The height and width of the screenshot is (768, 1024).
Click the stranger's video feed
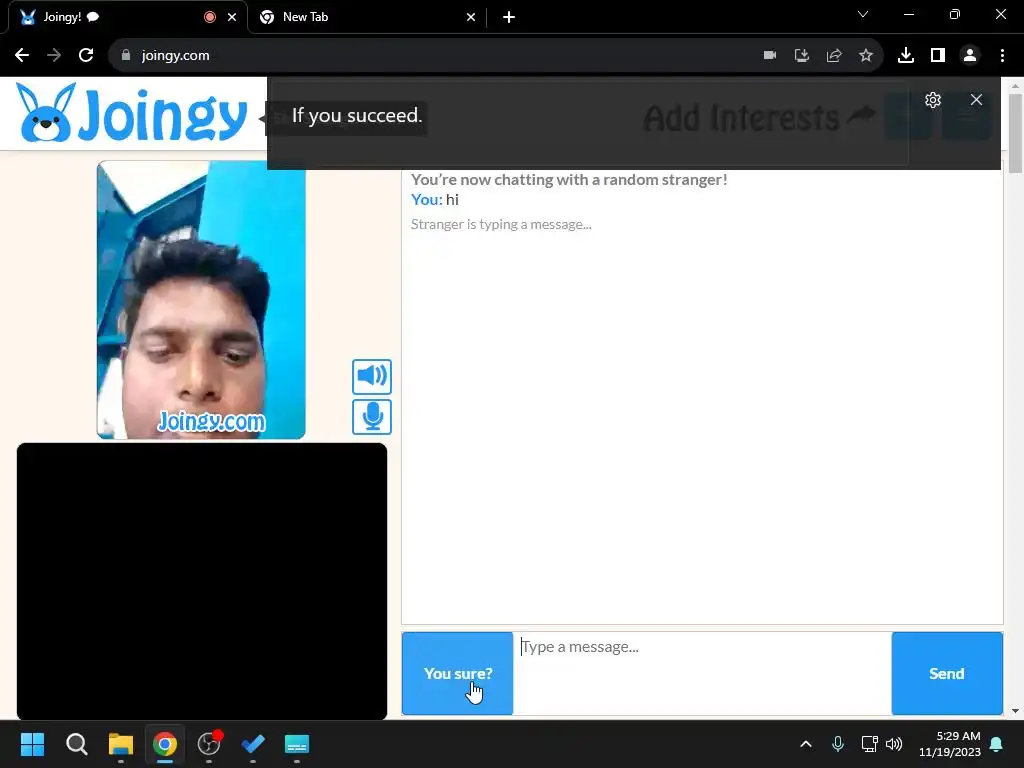pyautogui.click(x=201, y=300)
